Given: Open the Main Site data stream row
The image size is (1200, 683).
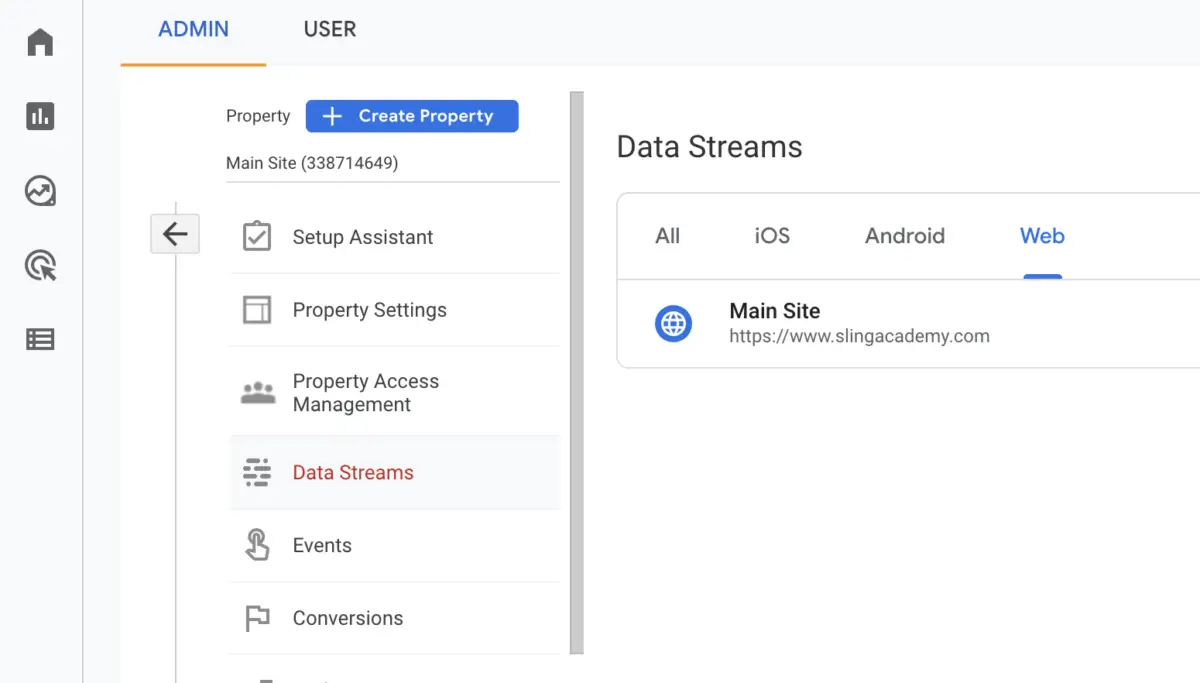Looking at the screenshot, I should [908, 323].
